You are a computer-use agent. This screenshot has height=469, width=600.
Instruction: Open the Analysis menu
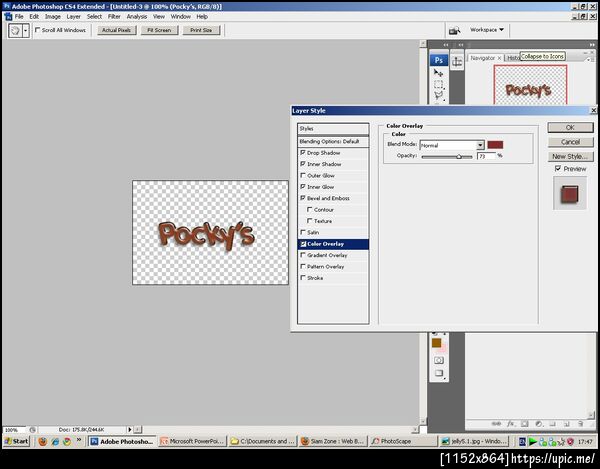137,16
